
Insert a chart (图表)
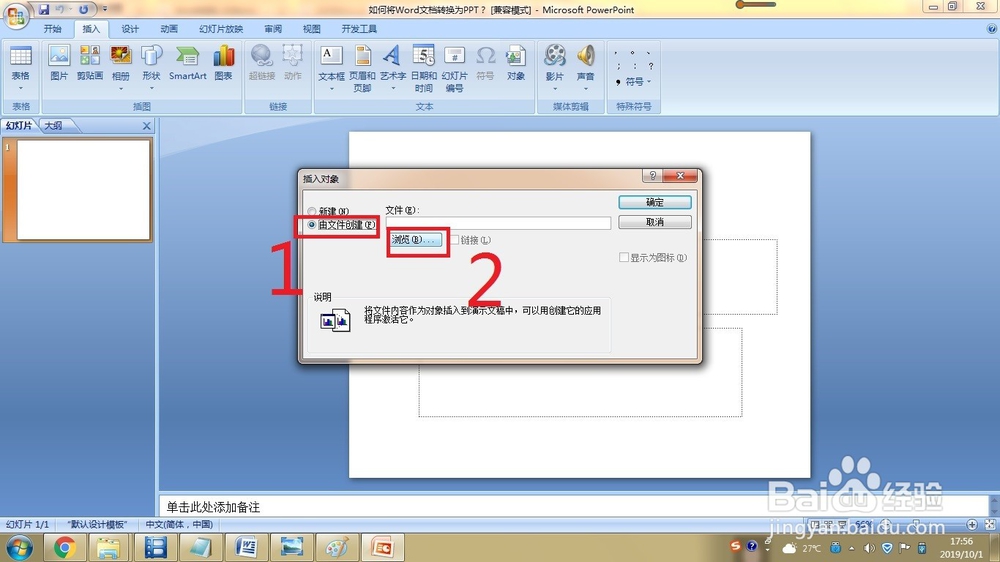point(224,63)
